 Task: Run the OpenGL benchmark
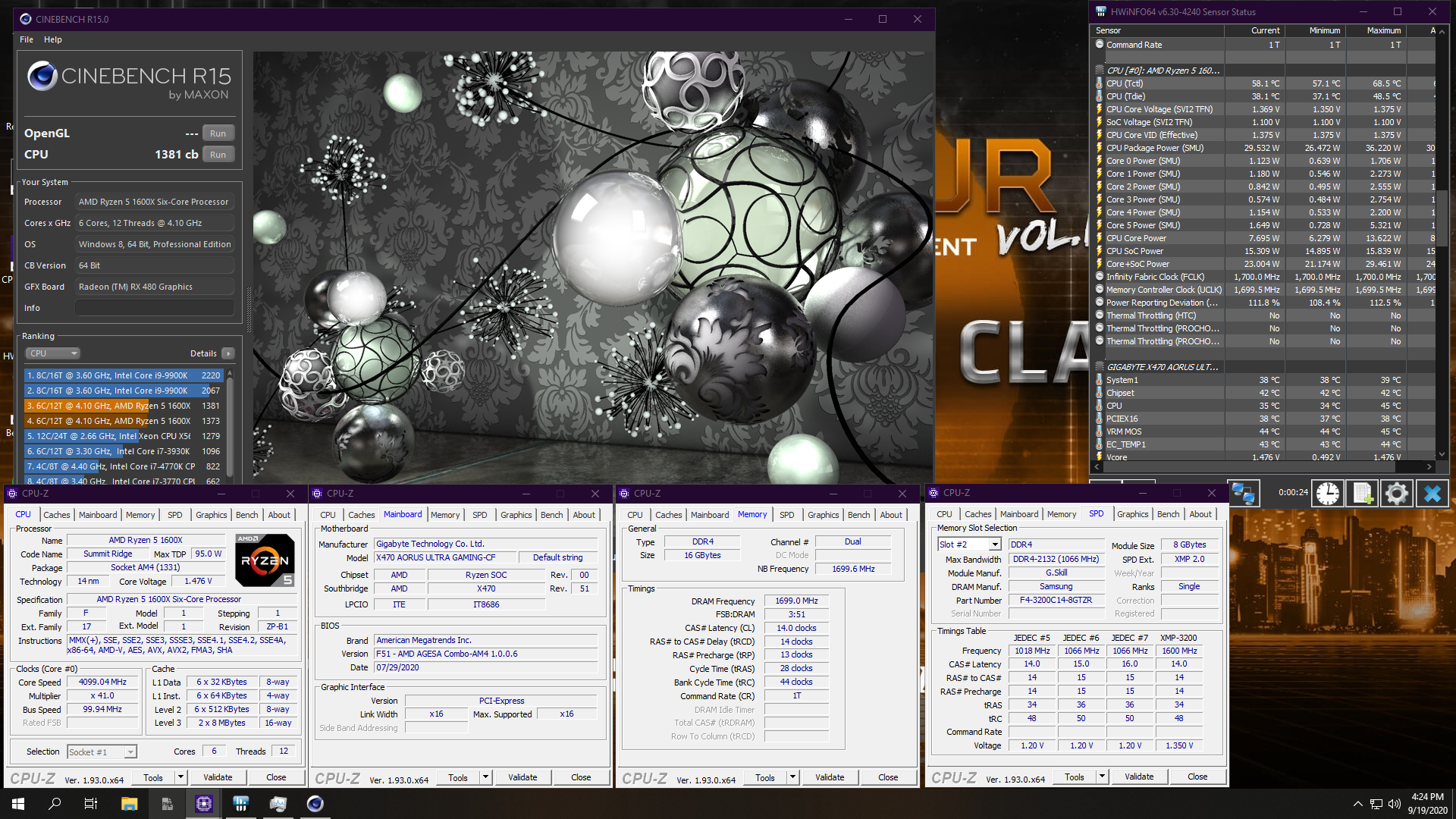coord(218,133)
